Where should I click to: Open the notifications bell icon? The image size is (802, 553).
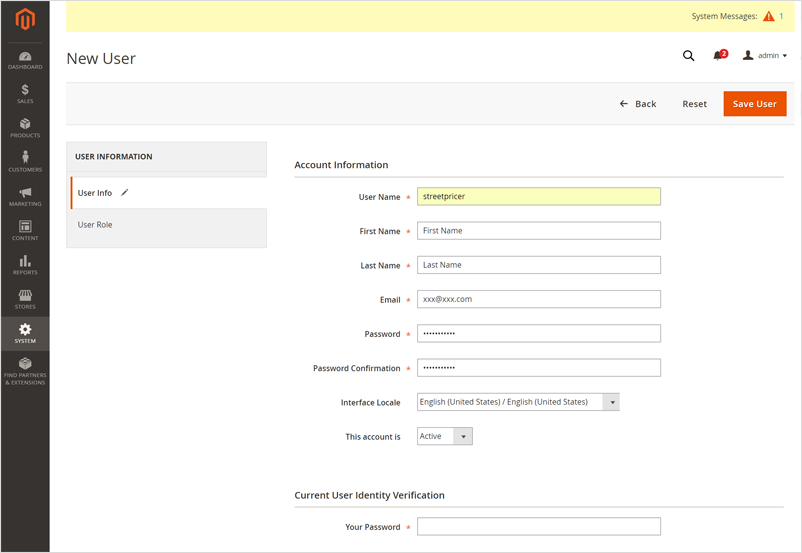coord(718,56)
